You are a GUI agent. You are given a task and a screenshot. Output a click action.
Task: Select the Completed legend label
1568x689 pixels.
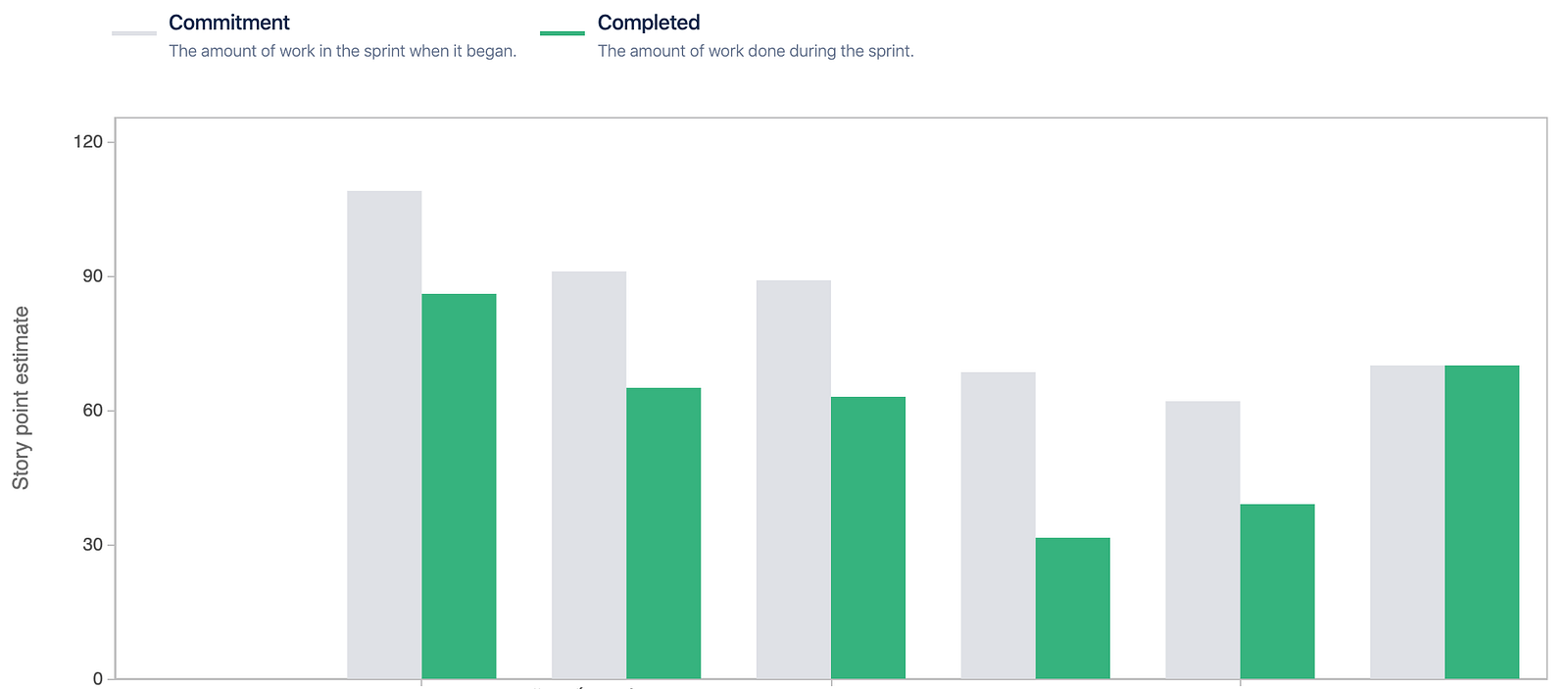coord(649,23)
